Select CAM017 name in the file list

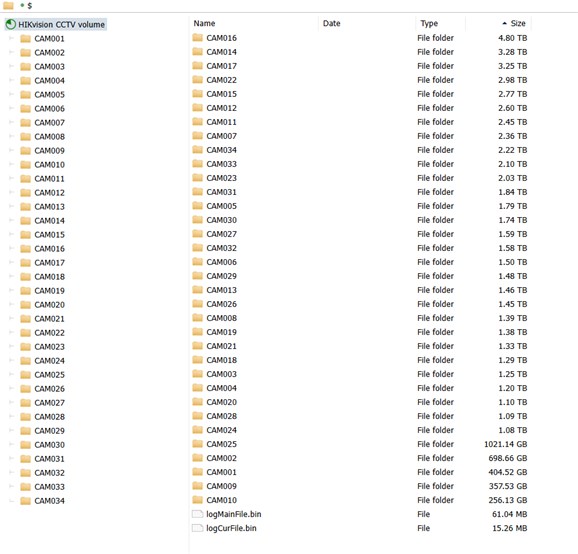point(222,66)
